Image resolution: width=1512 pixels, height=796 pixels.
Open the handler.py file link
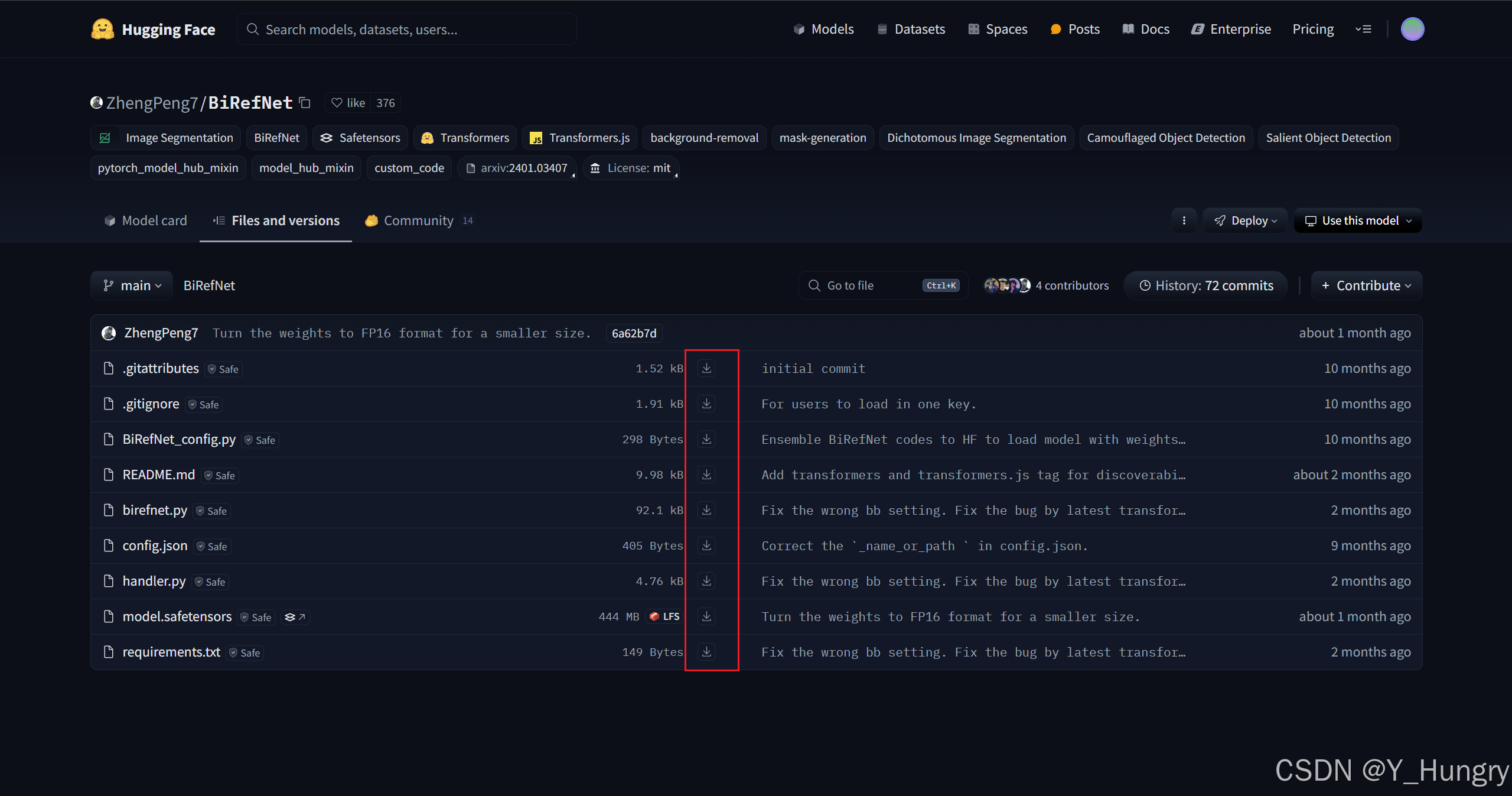coord(154,581)
